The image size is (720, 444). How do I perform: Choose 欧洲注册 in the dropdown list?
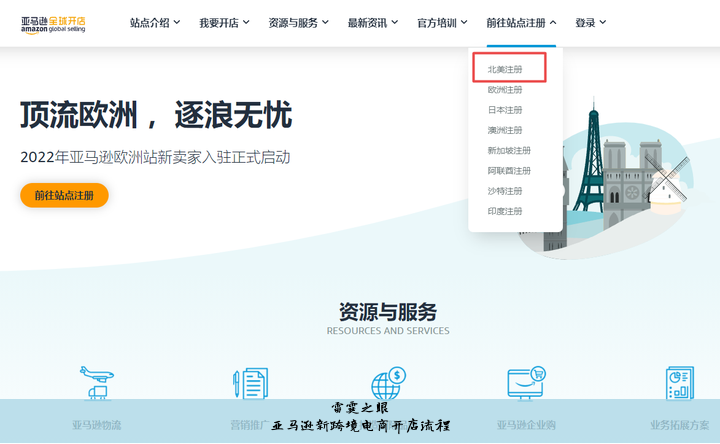pyautogui.click(x=505, y=90)
